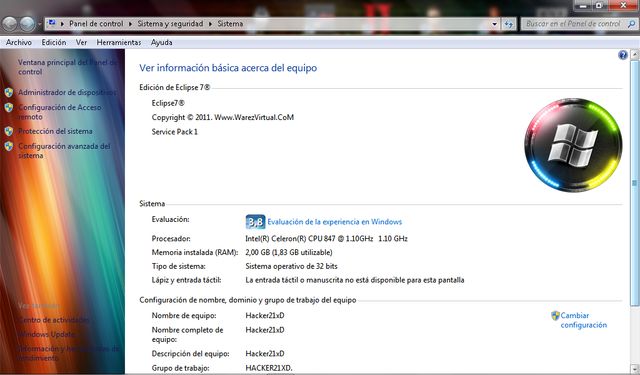Open Evaluación de la experiencia en Windows
The width and height of the screenshot is (640, 375).
(x=335, y=222)
